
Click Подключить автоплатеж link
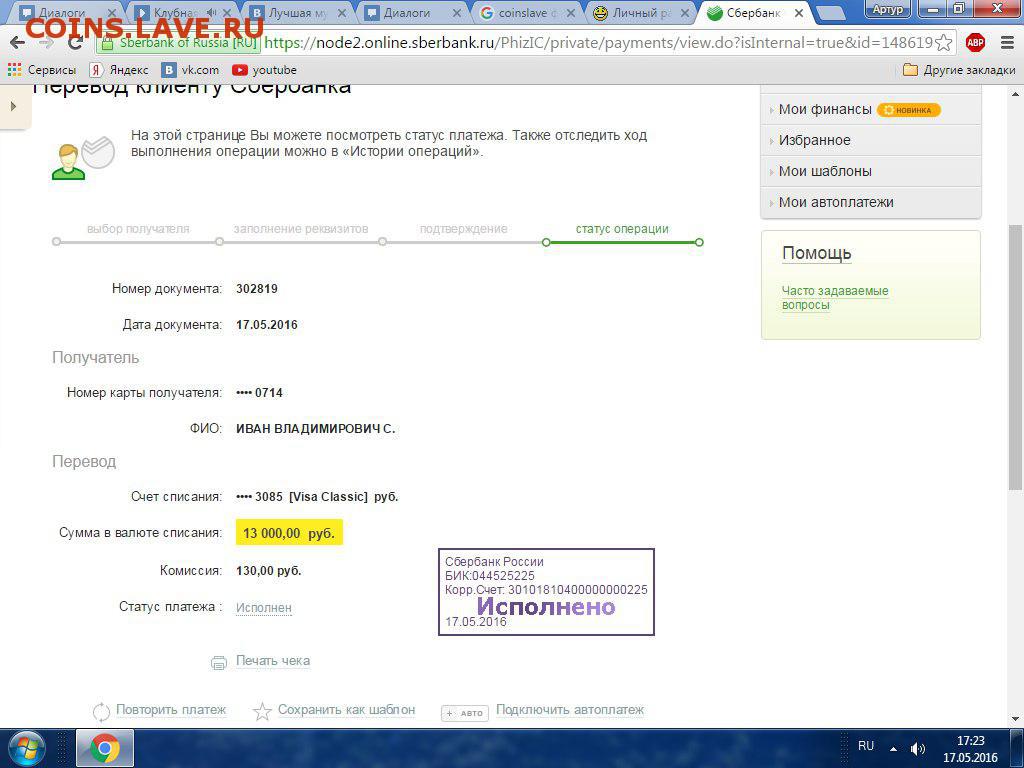coord(569,709)
